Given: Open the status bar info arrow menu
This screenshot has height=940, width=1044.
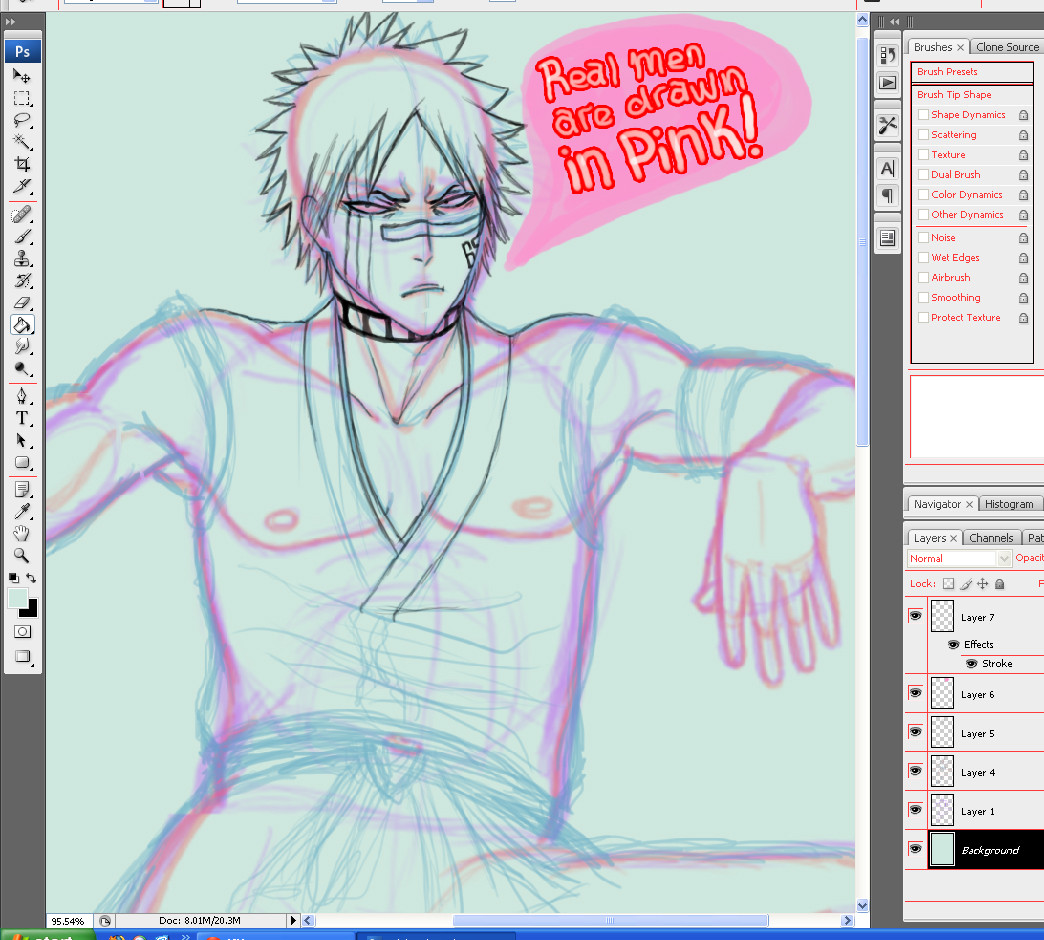Looking at the screenshot, I should click(x=292, y=921).
